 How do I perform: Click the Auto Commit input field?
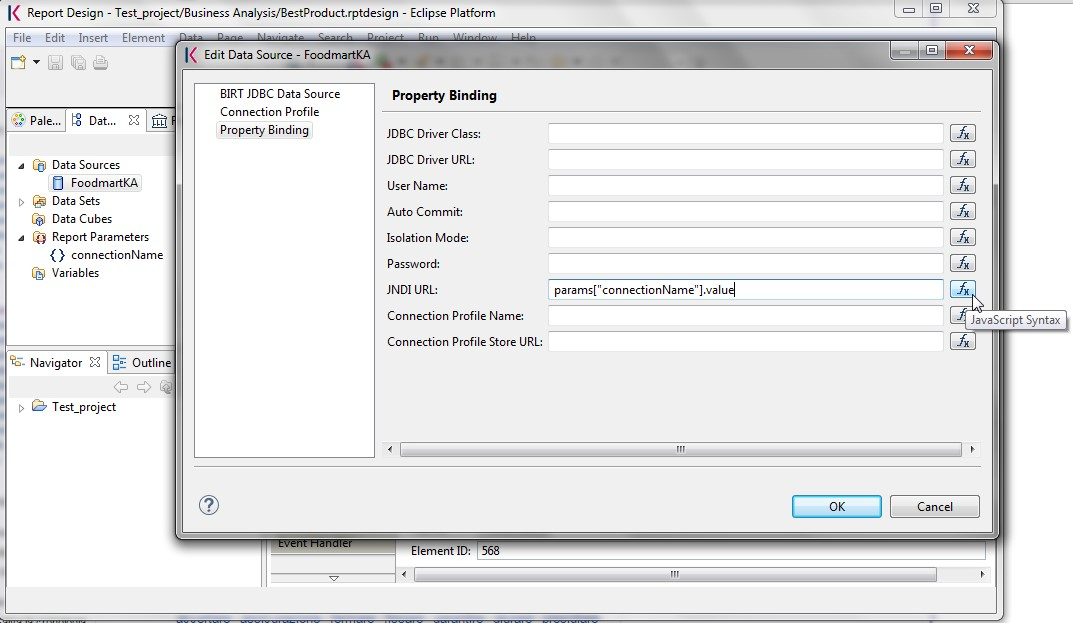pos(745,212)
